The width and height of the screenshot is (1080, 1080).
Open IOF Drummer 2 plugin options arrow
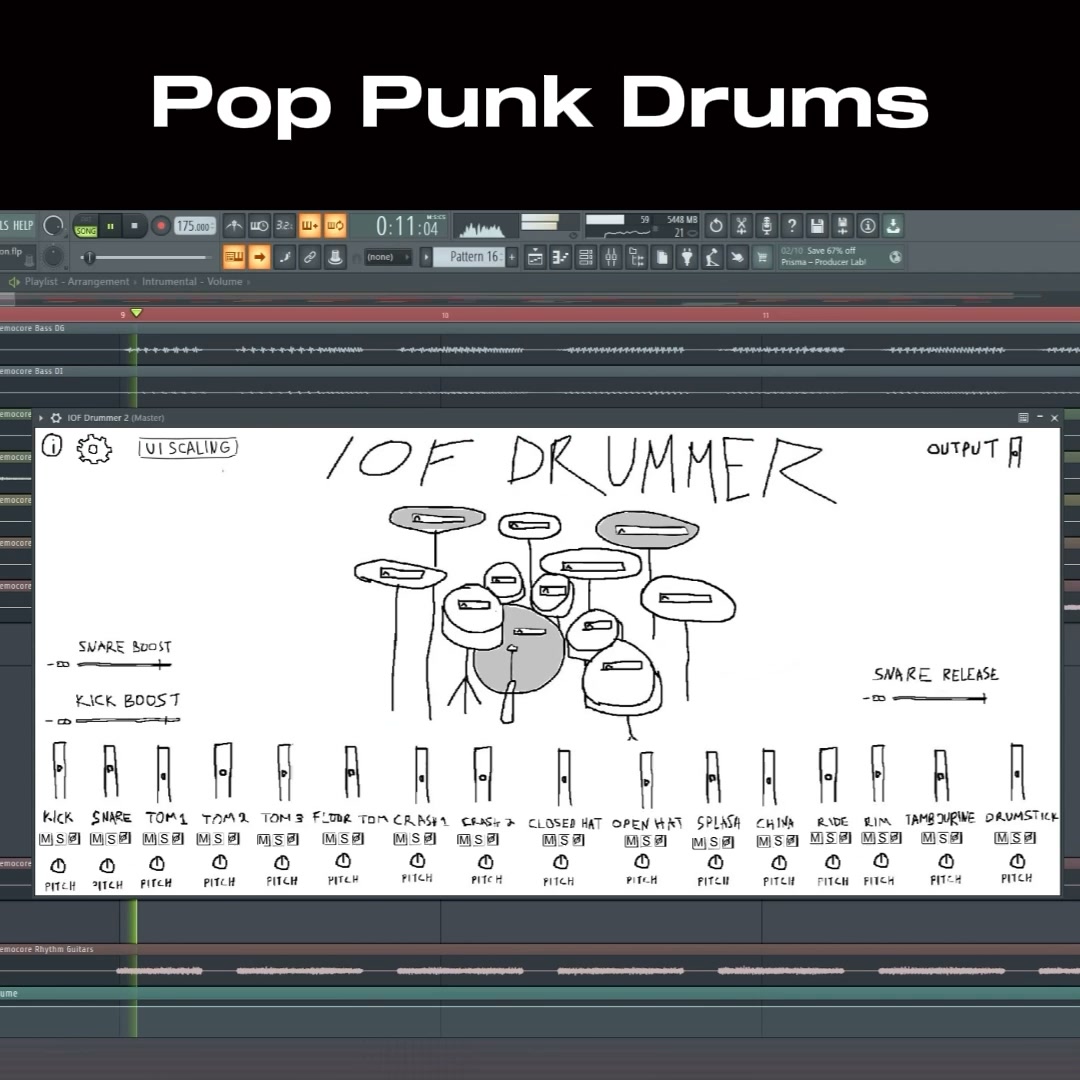point(41,417)
